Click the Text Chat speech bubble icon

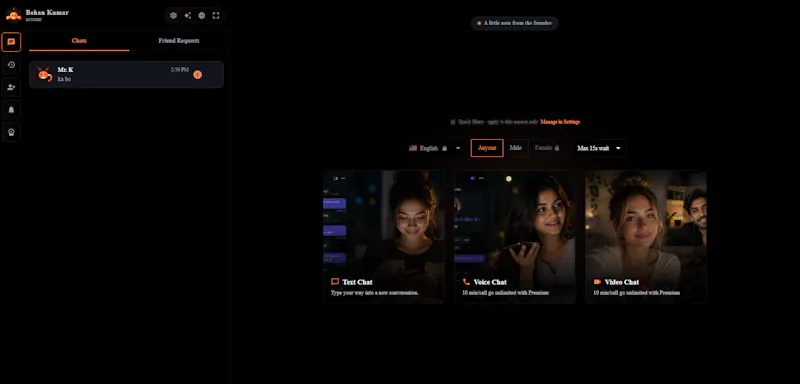click(x=335, y=281)
